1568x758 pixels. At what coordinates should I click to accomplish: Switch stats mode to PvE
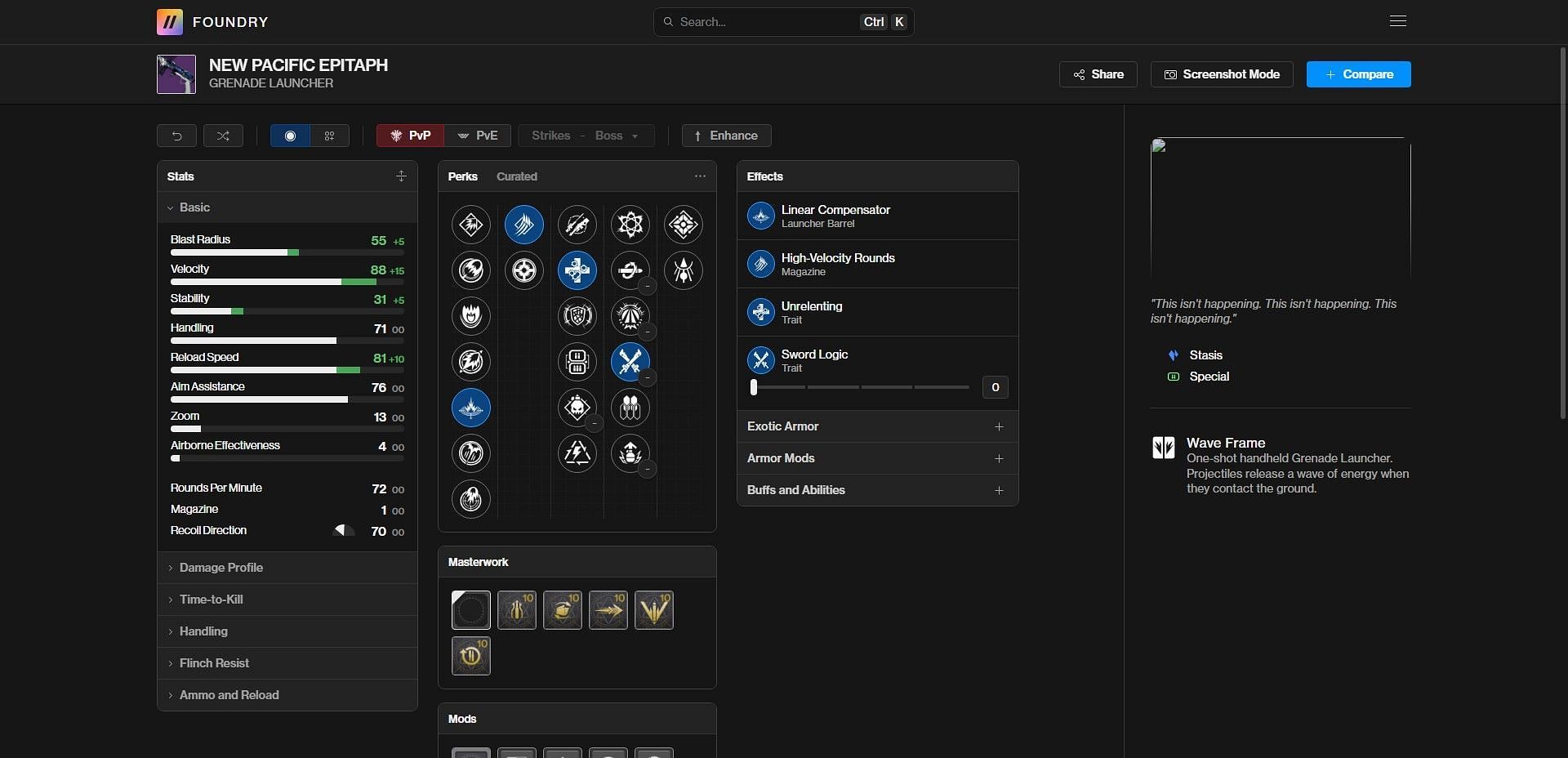pyautogui.click(x=478, y=136)
